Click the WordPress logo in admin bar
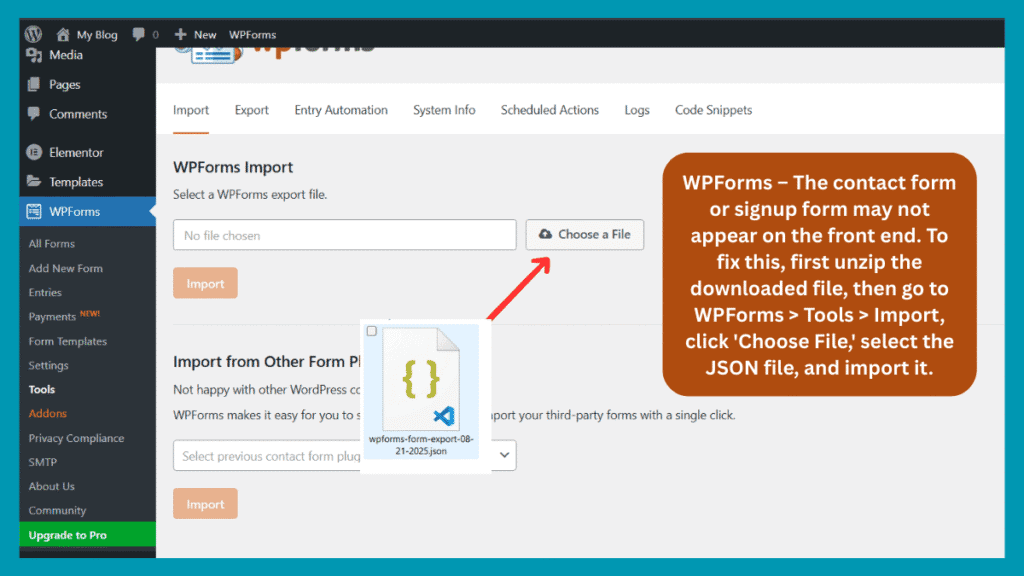The width and height of the screenshot is (1024, 576). point(33,34)
